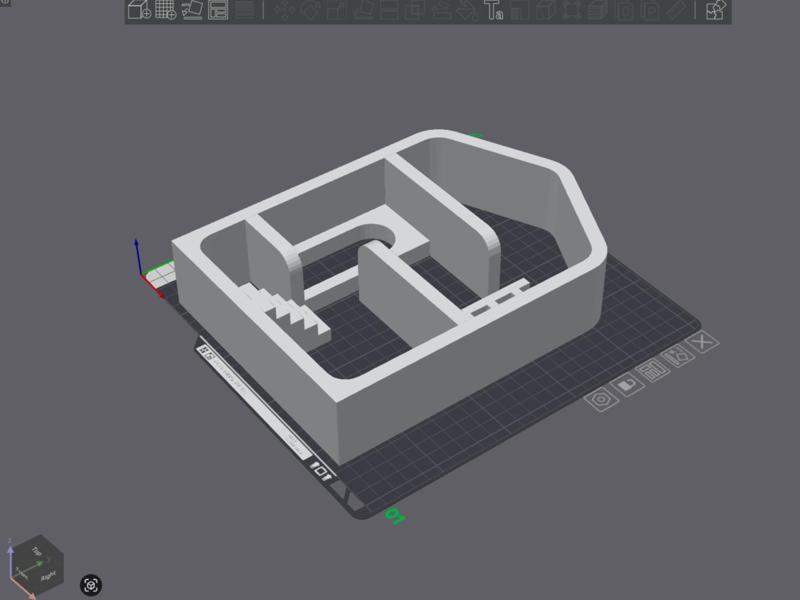Click the Right face of view cube
800x600 pixels.
49,576
